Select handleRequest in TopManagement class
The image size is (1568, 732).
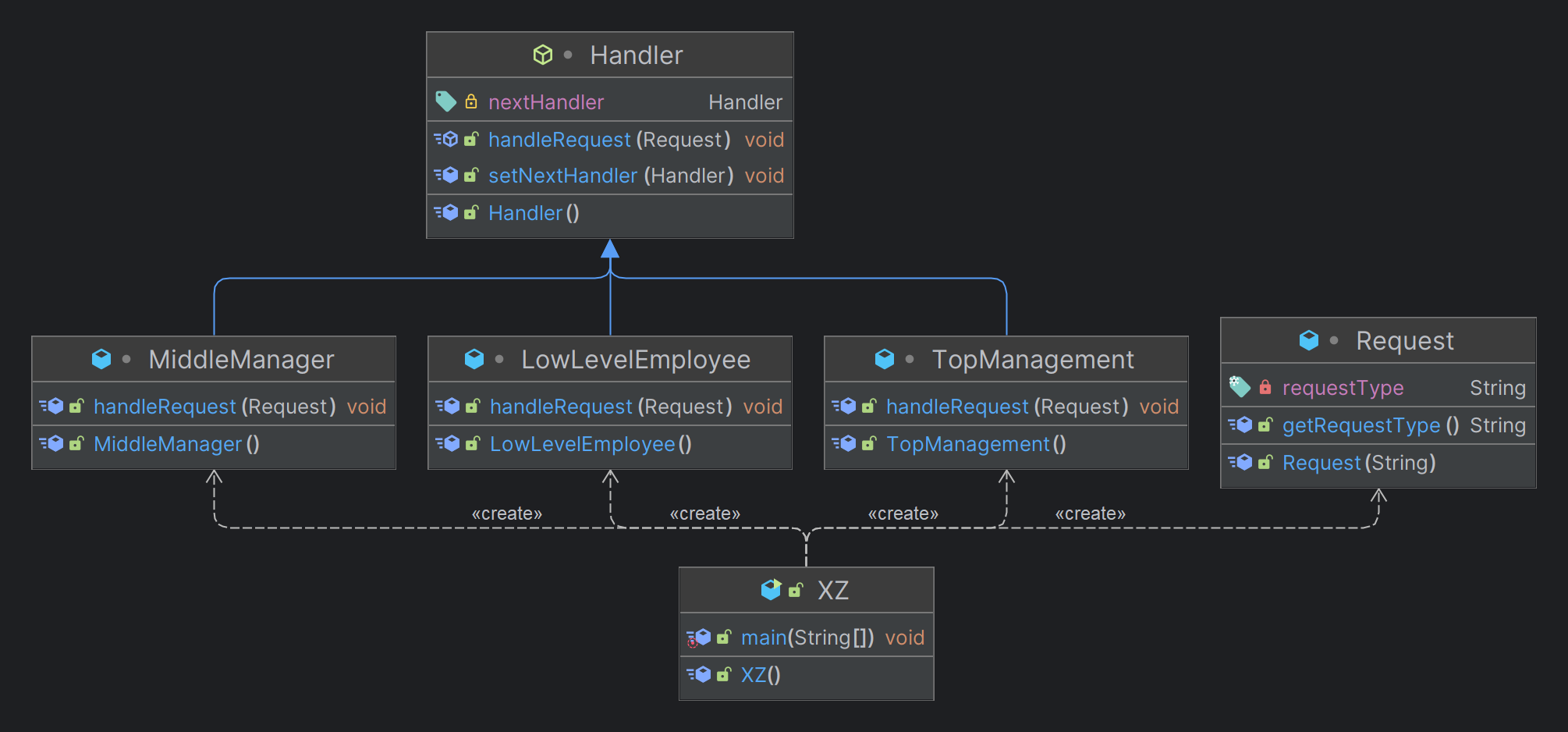point(1006,407)
